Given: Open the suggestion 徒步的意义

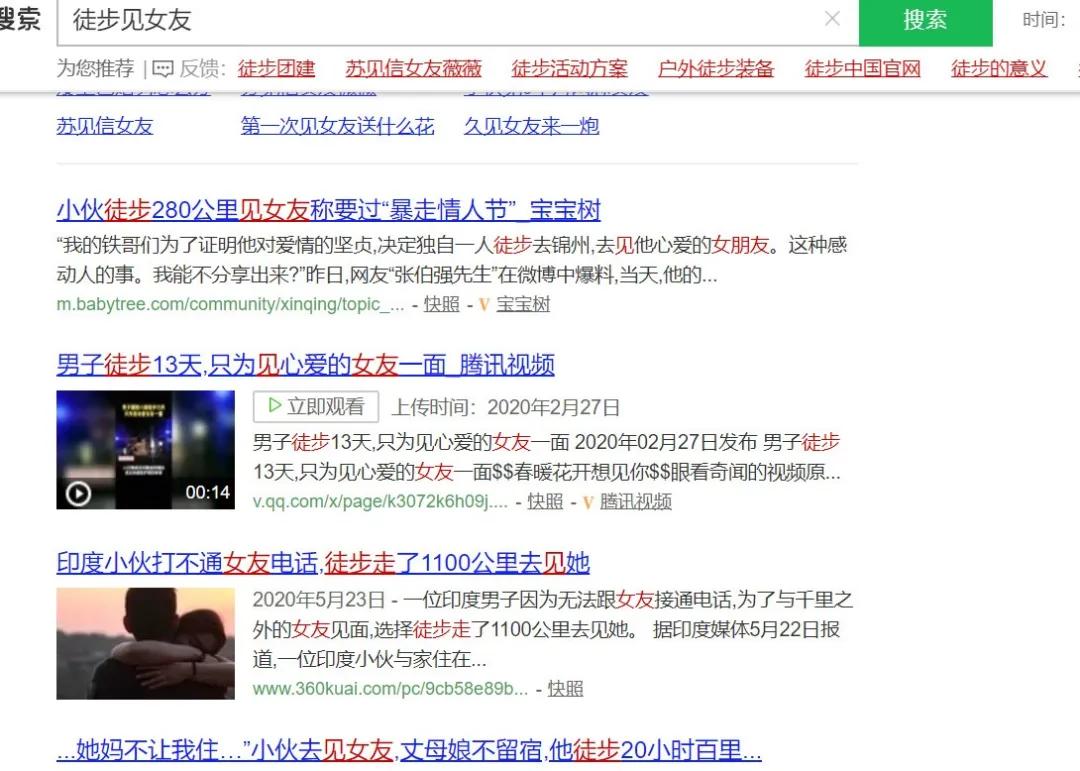Looking at the screenshot, I should 998,69.
